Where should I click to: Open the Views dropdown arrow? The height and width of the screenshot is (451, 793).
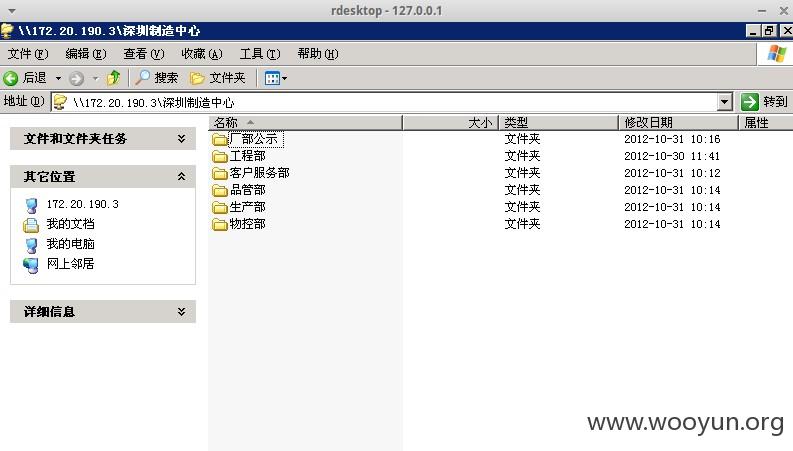[x=285, y=78]
